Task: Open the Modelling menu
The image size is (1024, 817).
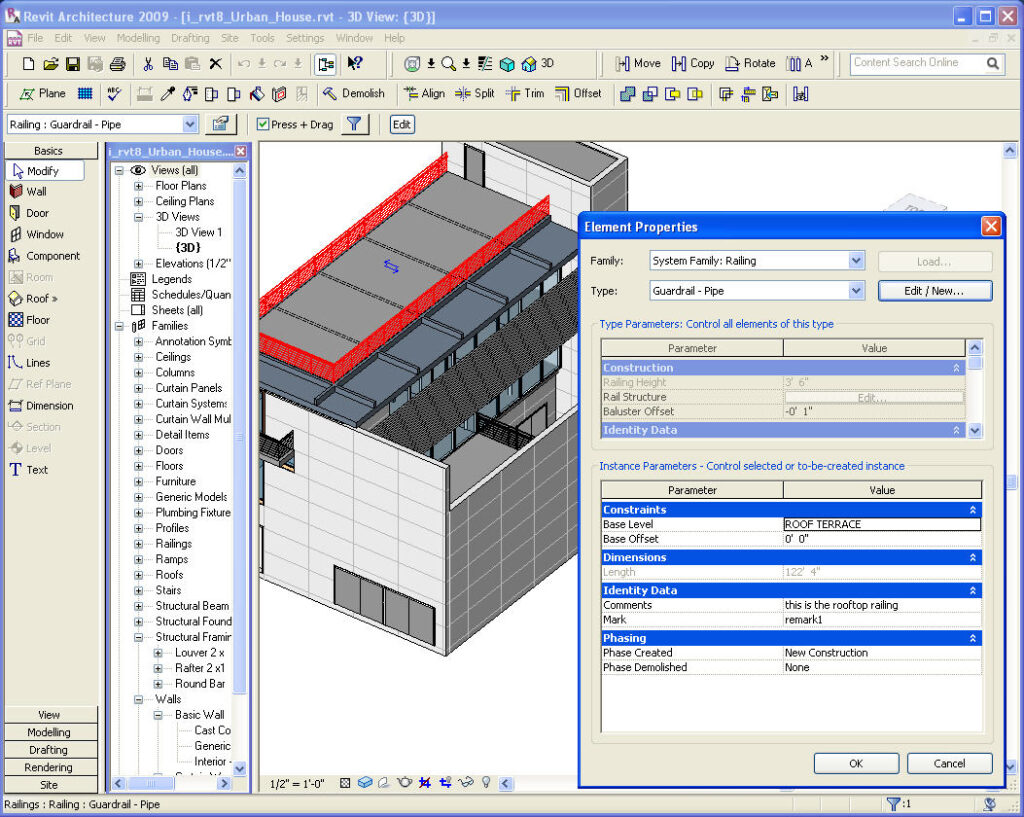Action: point(138,38)
